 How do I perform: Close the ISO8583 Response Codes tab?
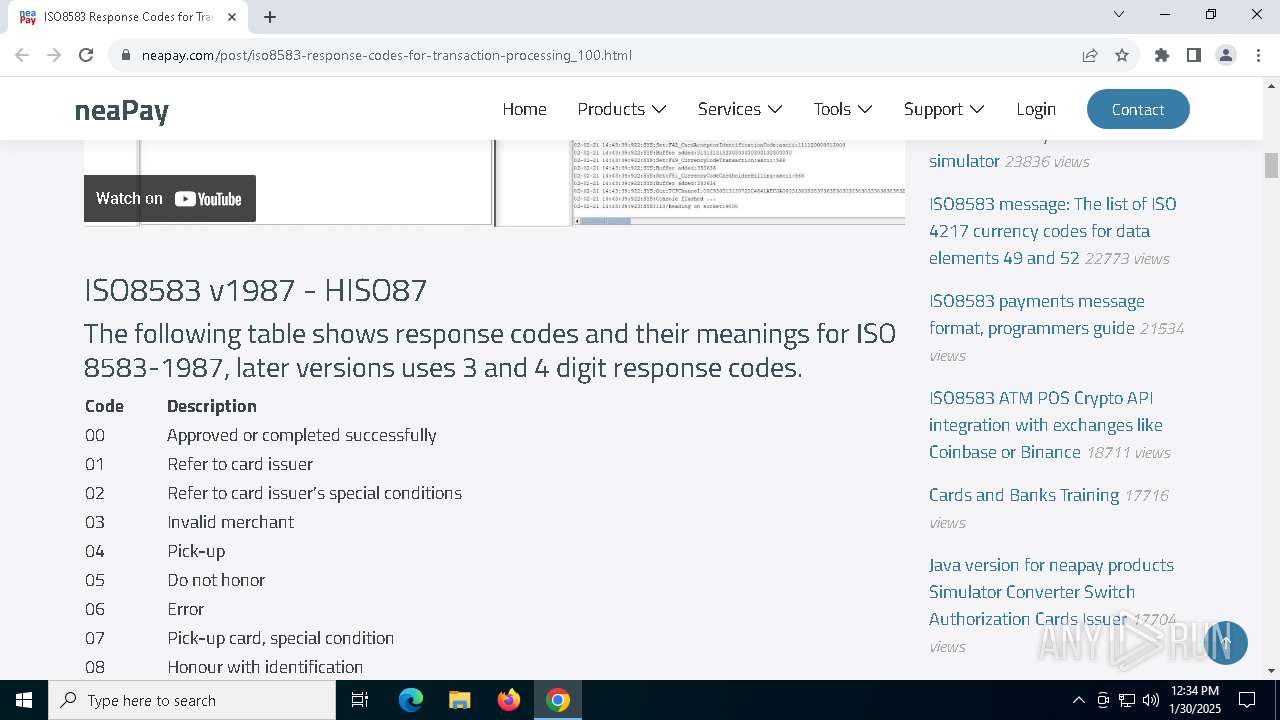pos(232,17)
